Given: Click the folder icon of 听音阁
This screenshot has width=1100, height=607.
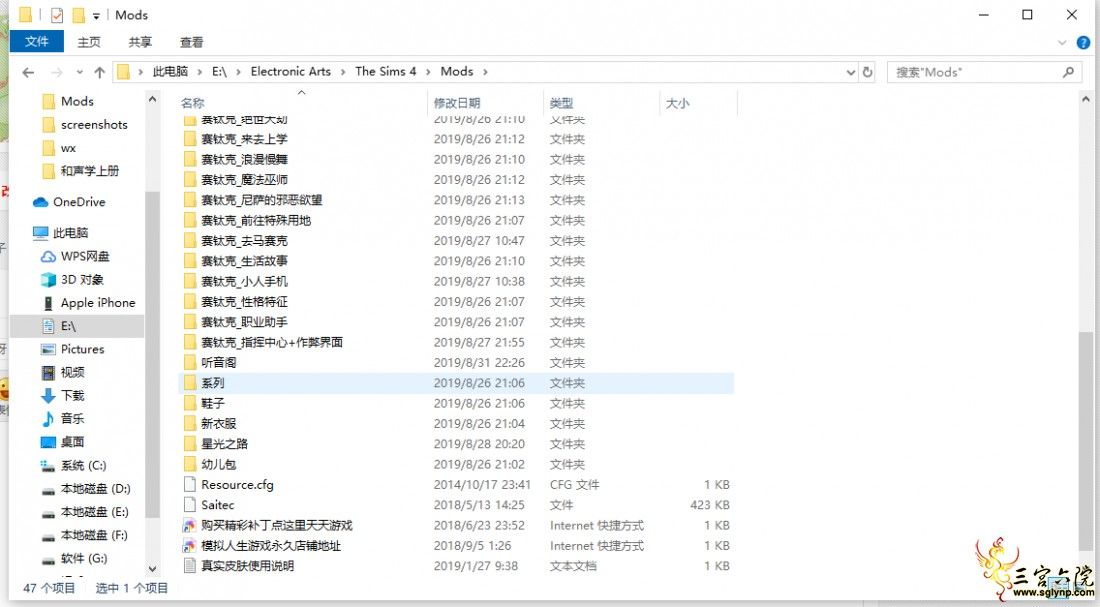Looking at the screenshot, I should 189,362.
